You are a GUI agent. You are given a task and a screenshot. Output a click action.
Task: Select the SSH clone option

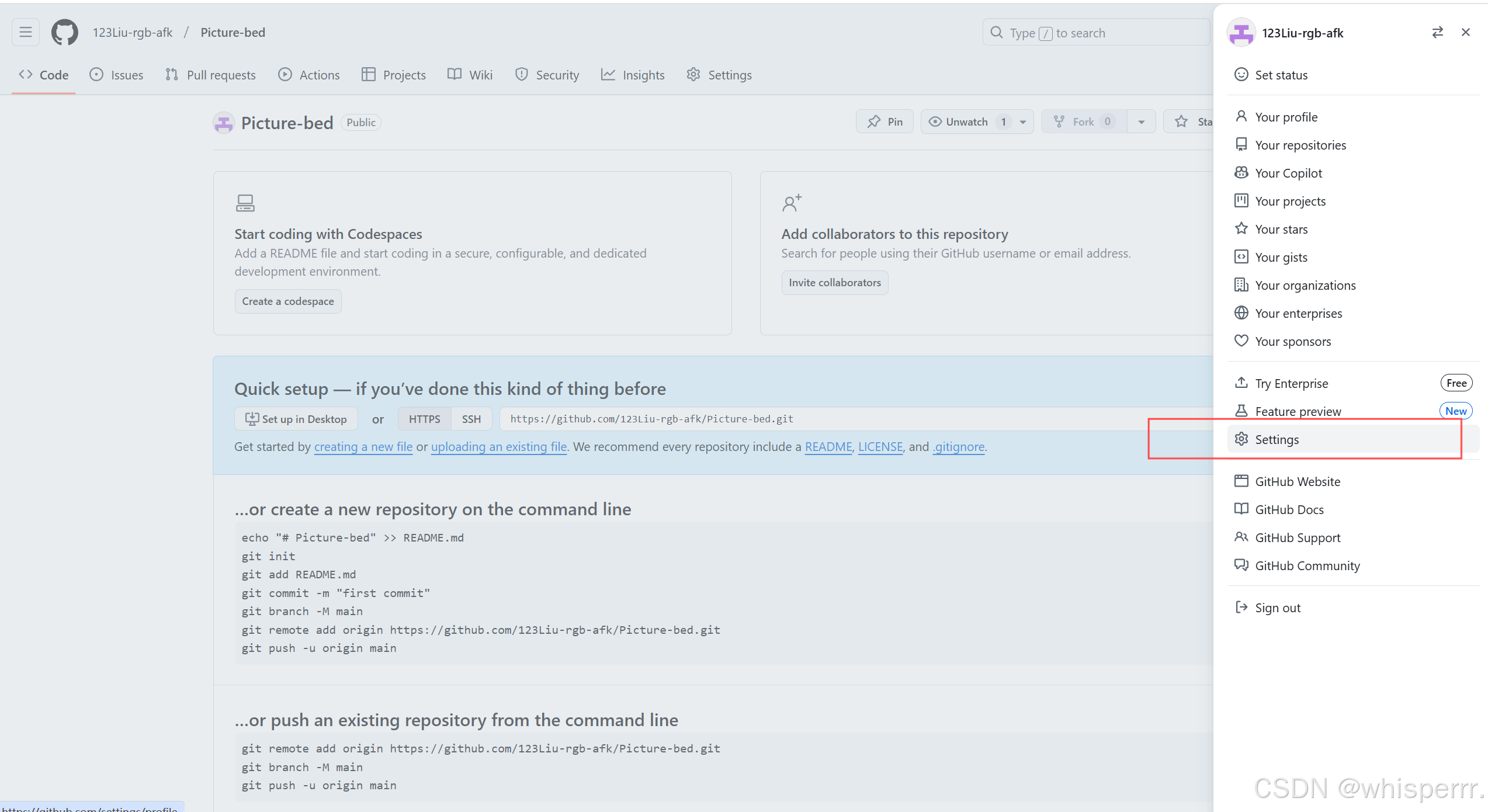pos(471,419)
